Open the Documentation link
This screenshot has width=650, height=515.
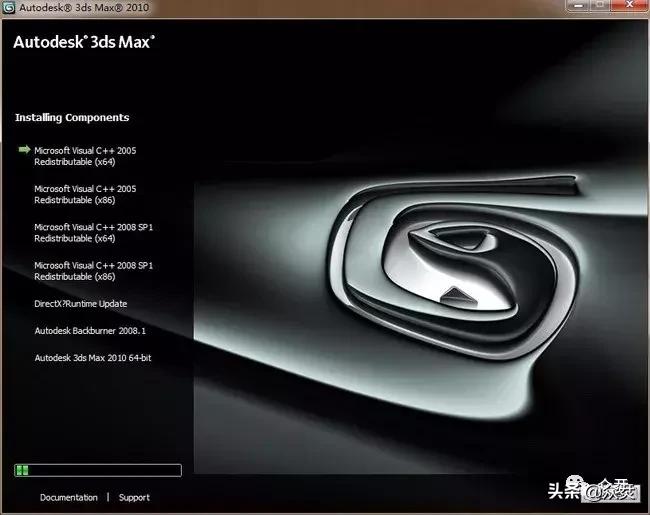click(69, 497)
